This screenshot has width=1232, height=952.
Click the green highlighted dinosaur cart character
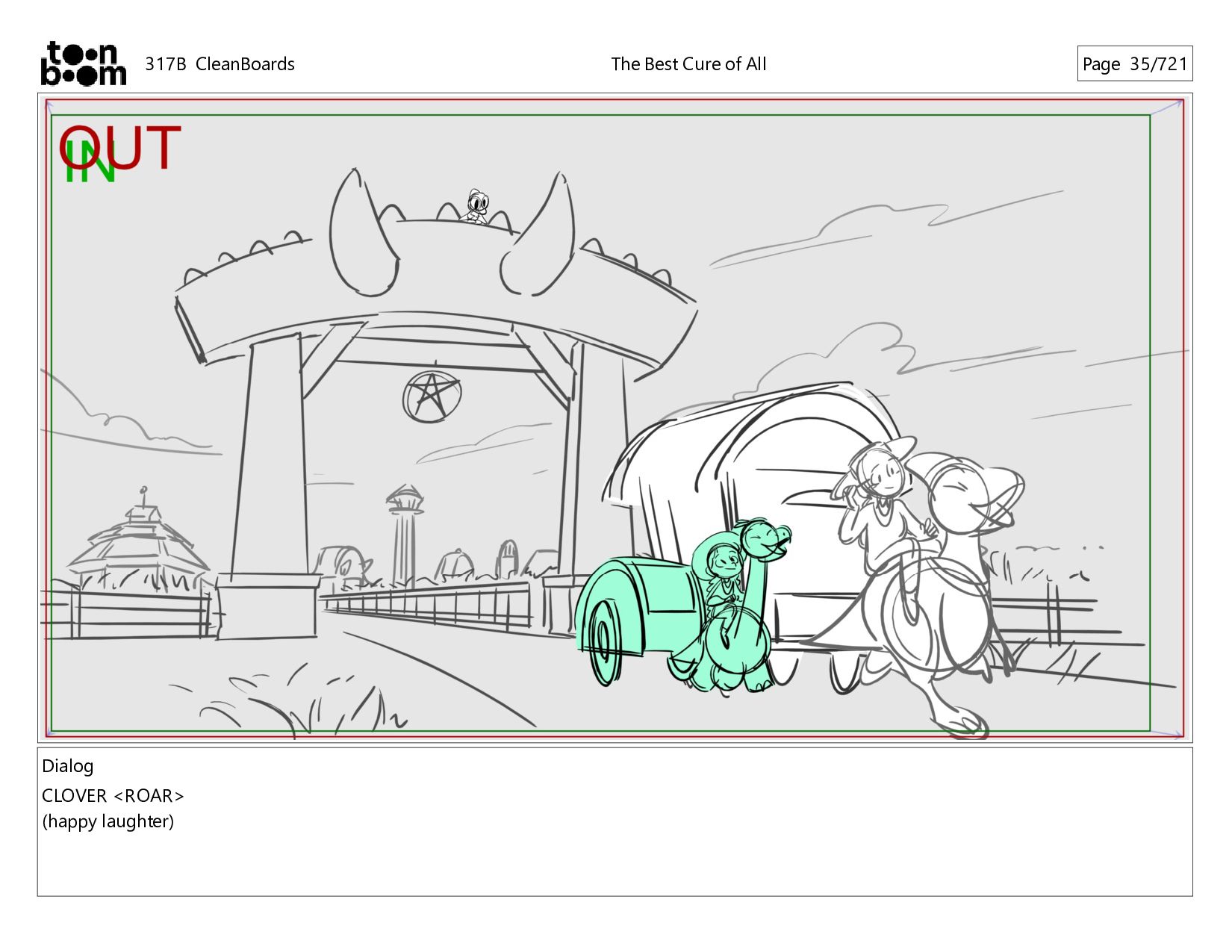coord(683,606)
